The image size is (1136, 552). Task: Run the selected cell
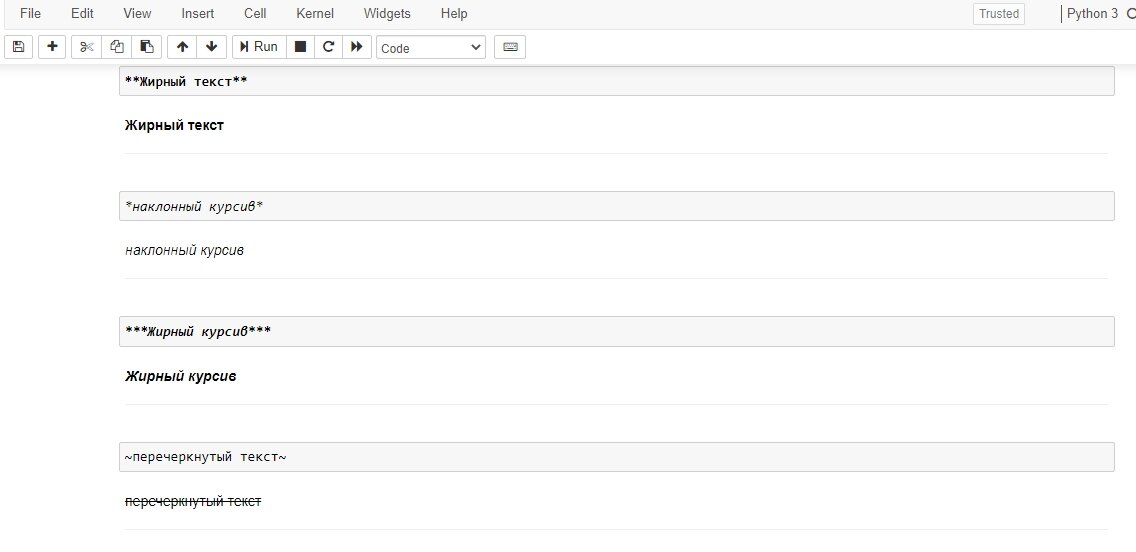coord(259,47)
